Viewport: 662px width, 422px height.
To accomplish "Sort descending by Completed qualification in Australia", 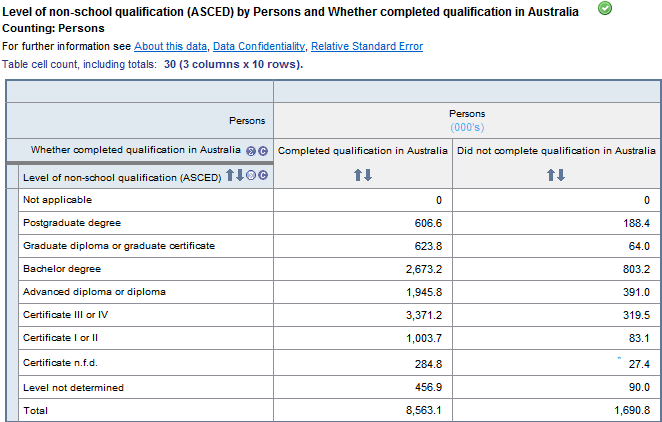I will tap(368, 175).
